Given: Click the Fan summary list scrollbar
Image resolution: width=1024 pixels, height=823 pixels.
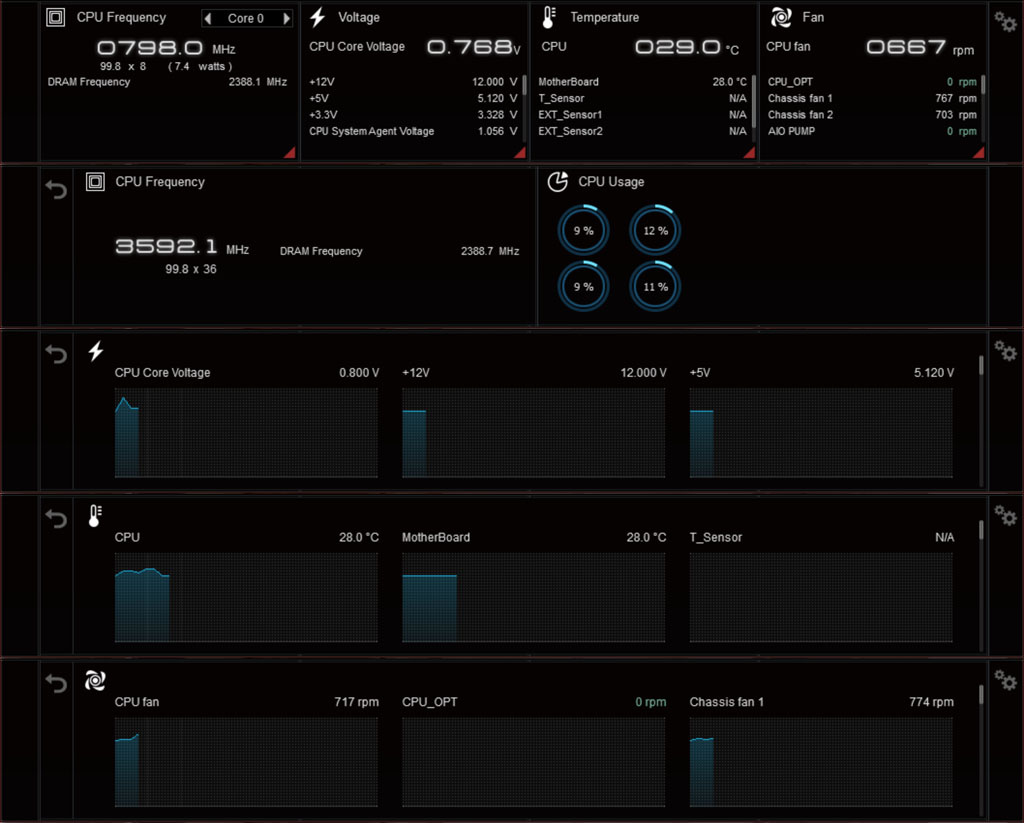Looking at the screenshot, I should click(x=983, y=85).
